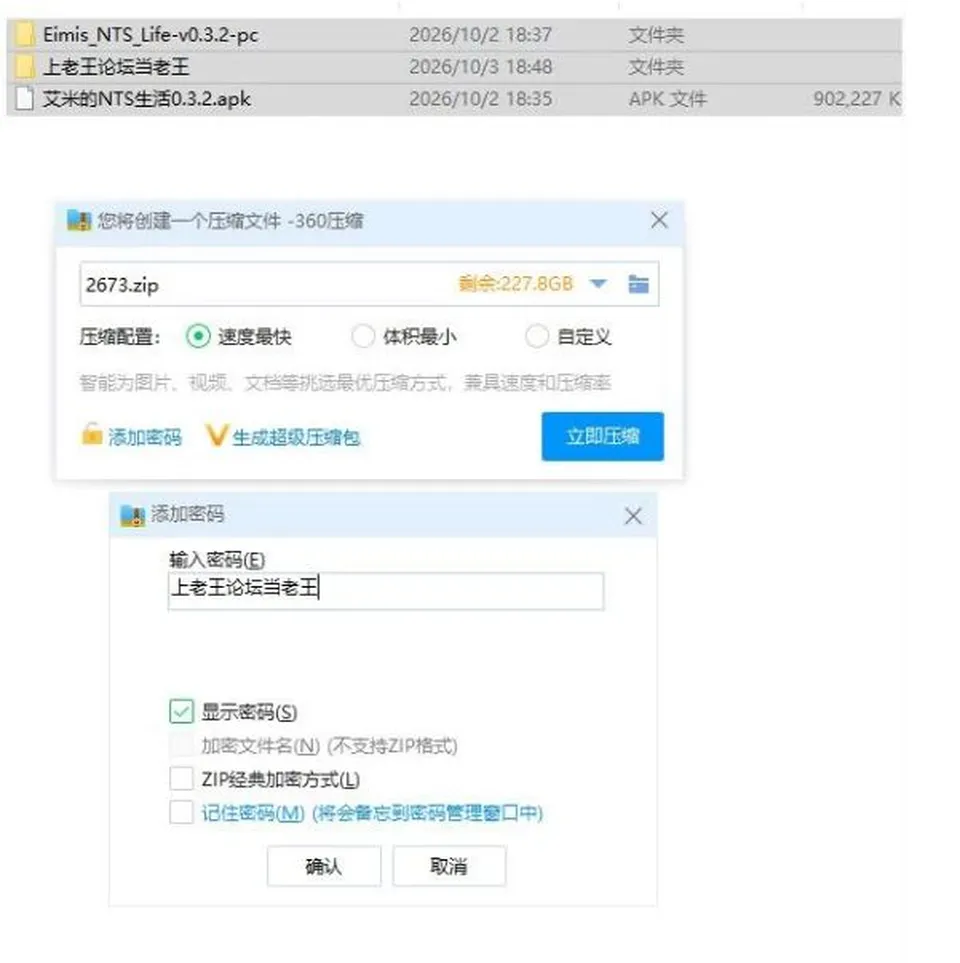Select the 自定义 radio option
The image size is (960, 963).
[x=537, y=336]
